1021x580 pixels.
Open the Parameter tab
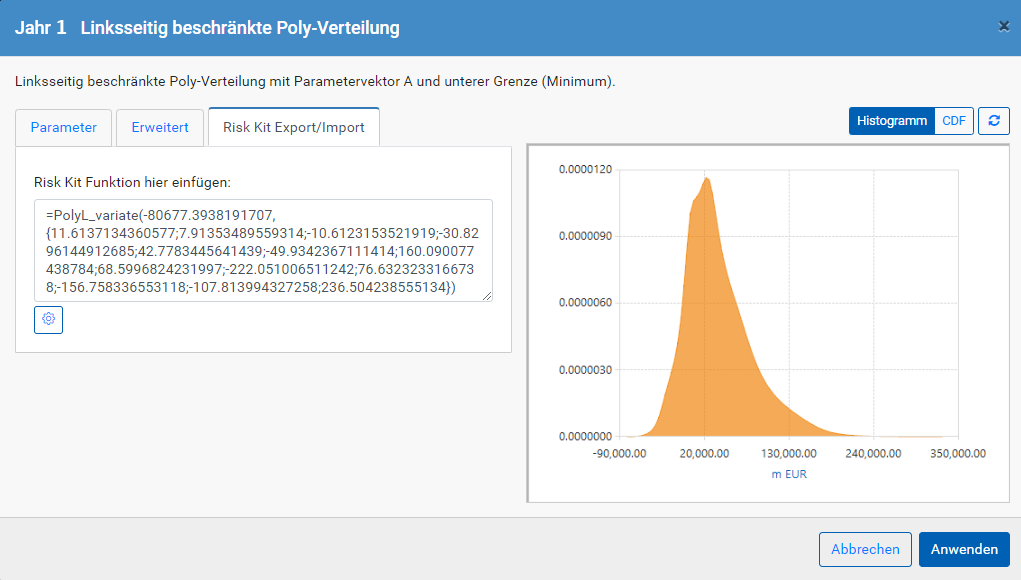click(64, 128)
